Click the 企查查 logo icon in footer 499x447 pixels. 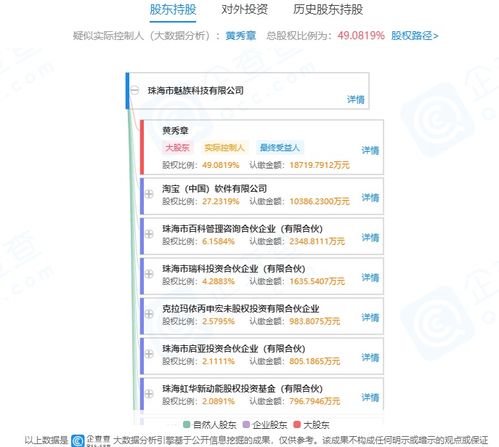point(78,440)
